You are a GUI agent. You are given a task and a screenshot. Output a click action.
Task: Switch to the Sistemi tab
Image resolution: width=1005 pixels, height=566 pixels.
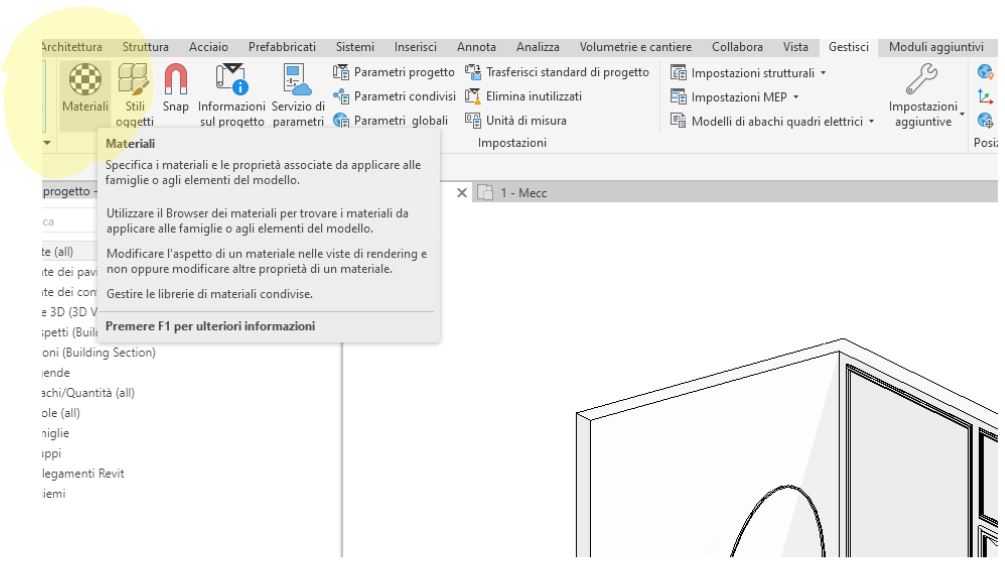355,47
